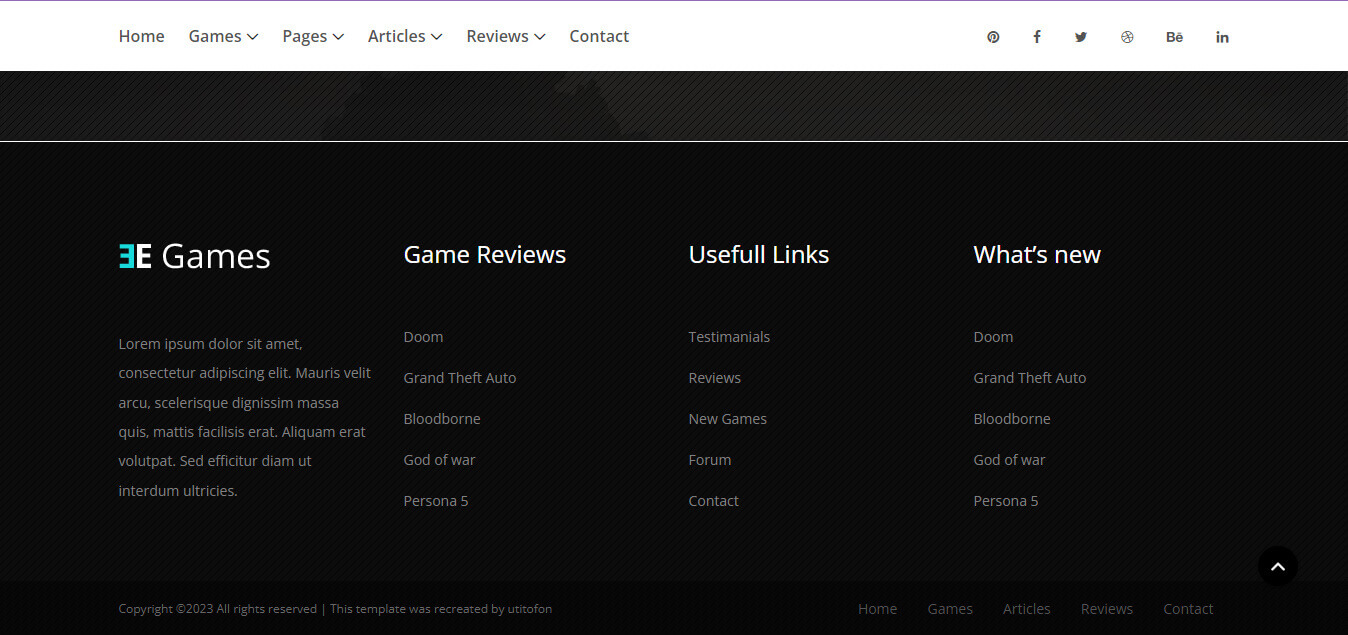Go to Home in top navigation
The image size is (1348, 635).
coord(141,36)
